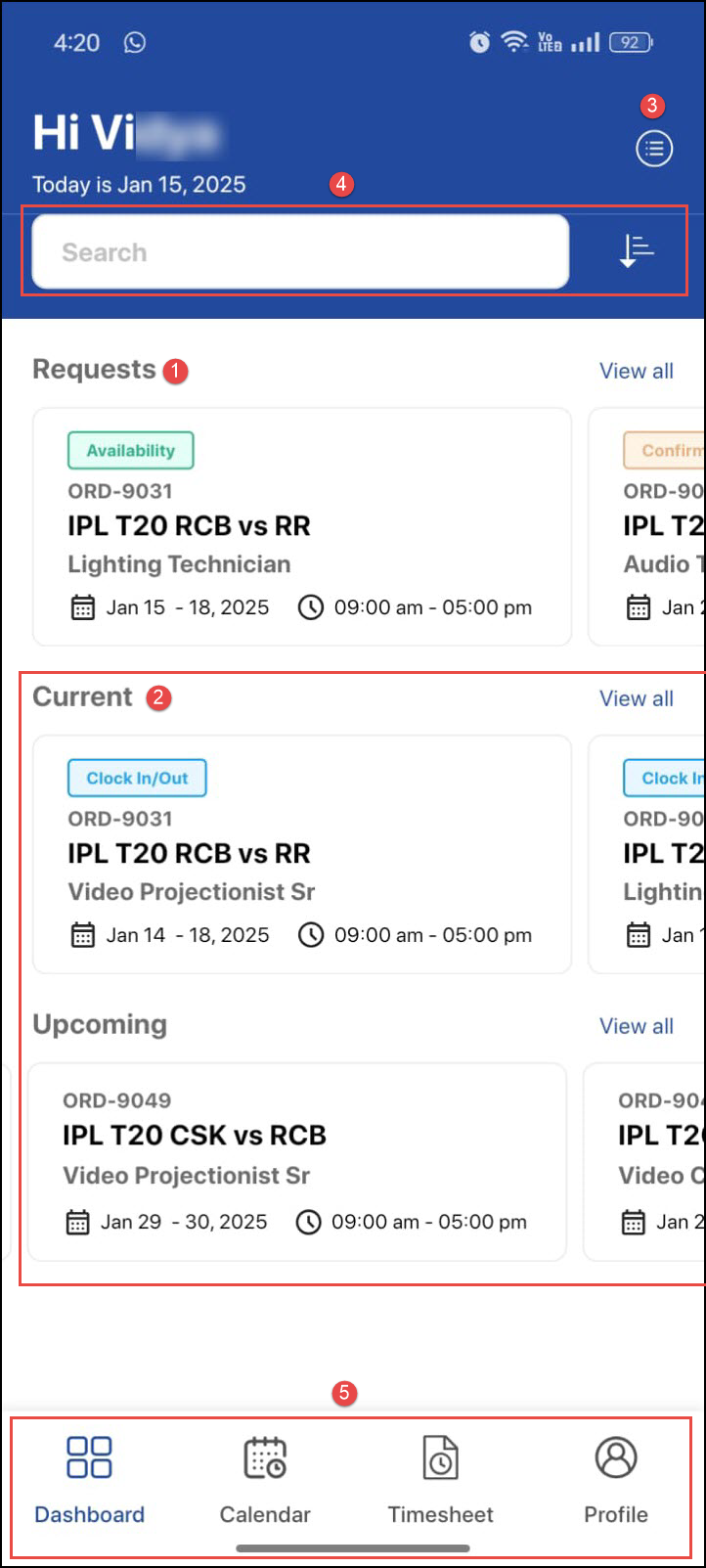Click View all for Upcoming
Viewport: 706px width, 1568px height.
tap(636, 1026)
